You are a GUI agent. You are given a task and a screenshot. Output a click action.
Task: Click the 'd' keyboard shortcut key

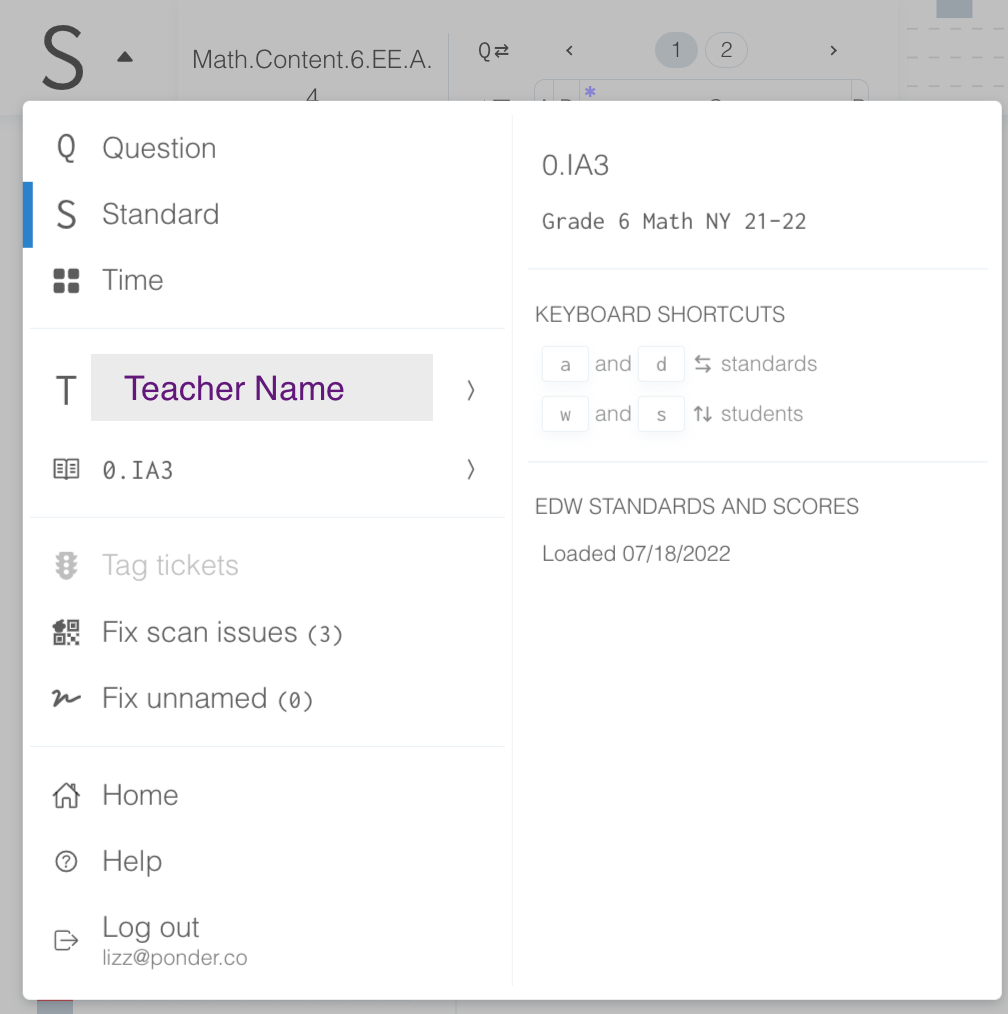click(661, 364)
